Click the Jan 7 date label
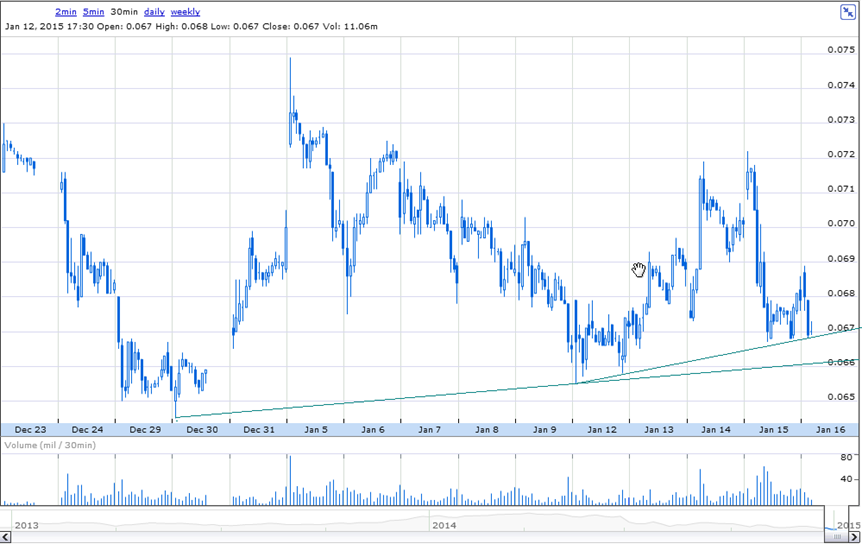The height and width of the screenshot is (544, 862). [429, 430]
